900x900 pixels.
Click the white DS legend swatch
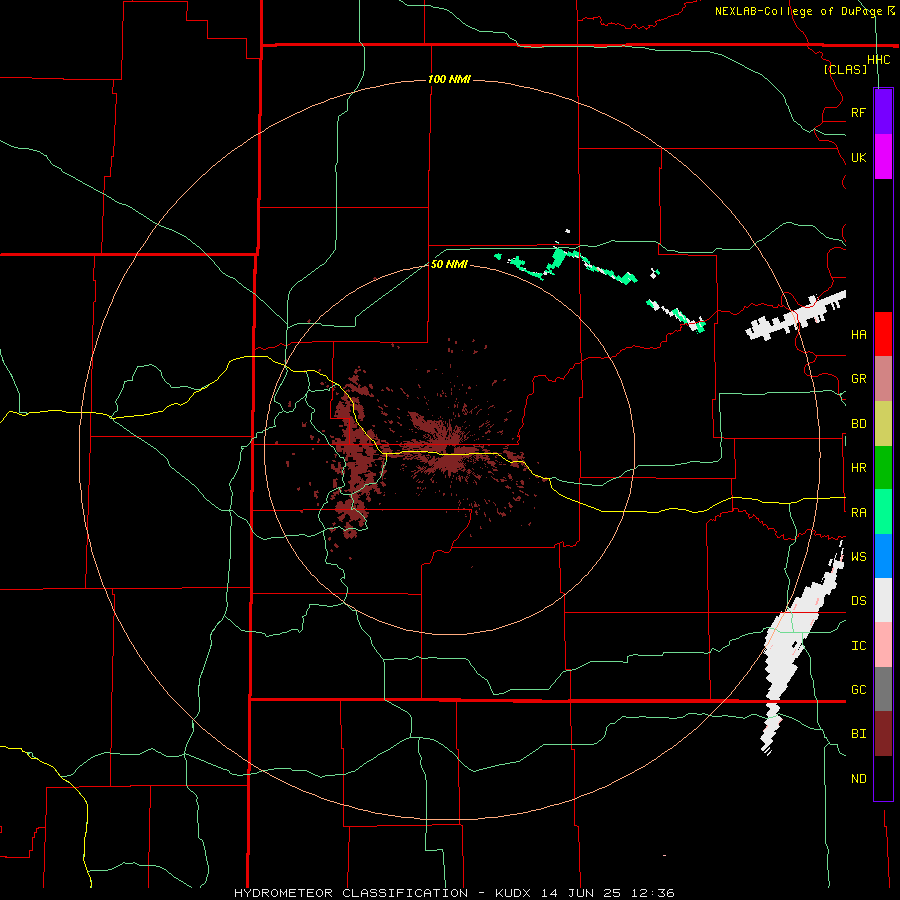tap(883, 600)
